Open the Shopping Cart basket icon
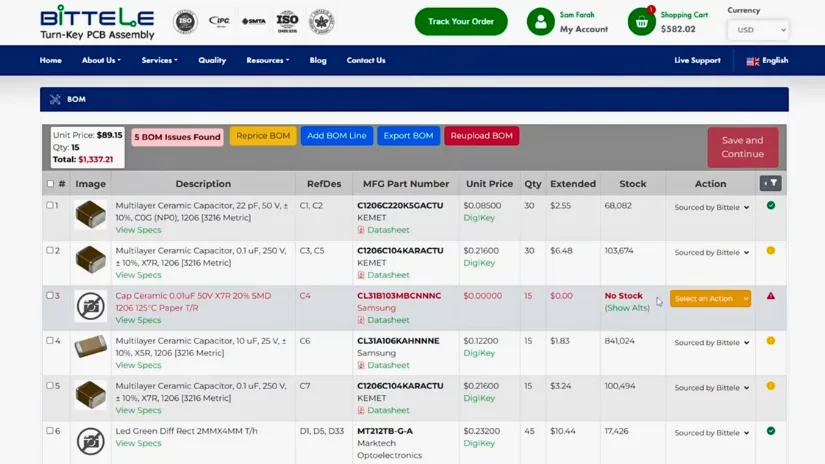The height and width of the screenshot is (464, 825). click(641, 22)
